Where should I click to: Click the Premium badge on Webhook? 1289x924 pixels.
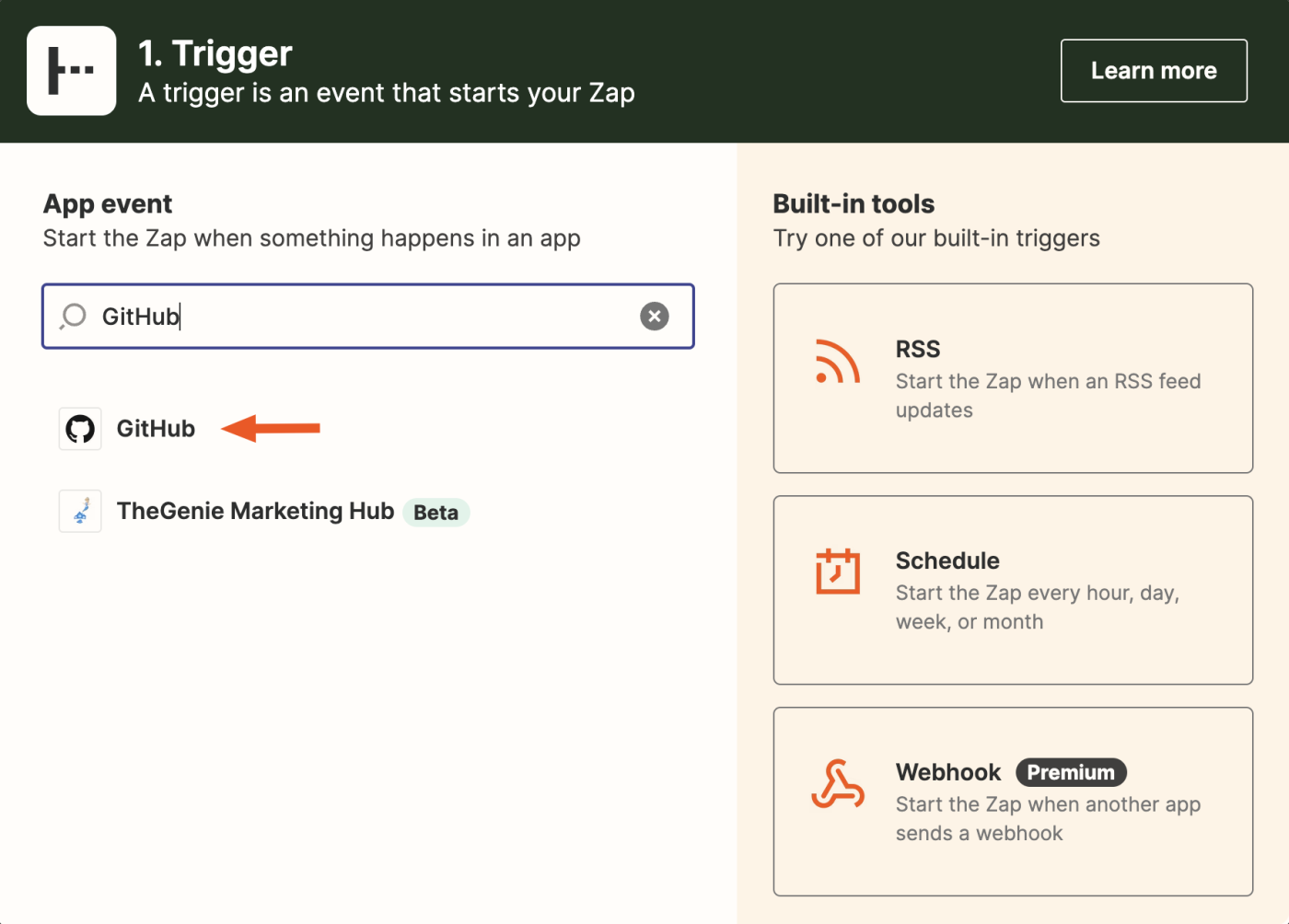(x=1071, y=772)
